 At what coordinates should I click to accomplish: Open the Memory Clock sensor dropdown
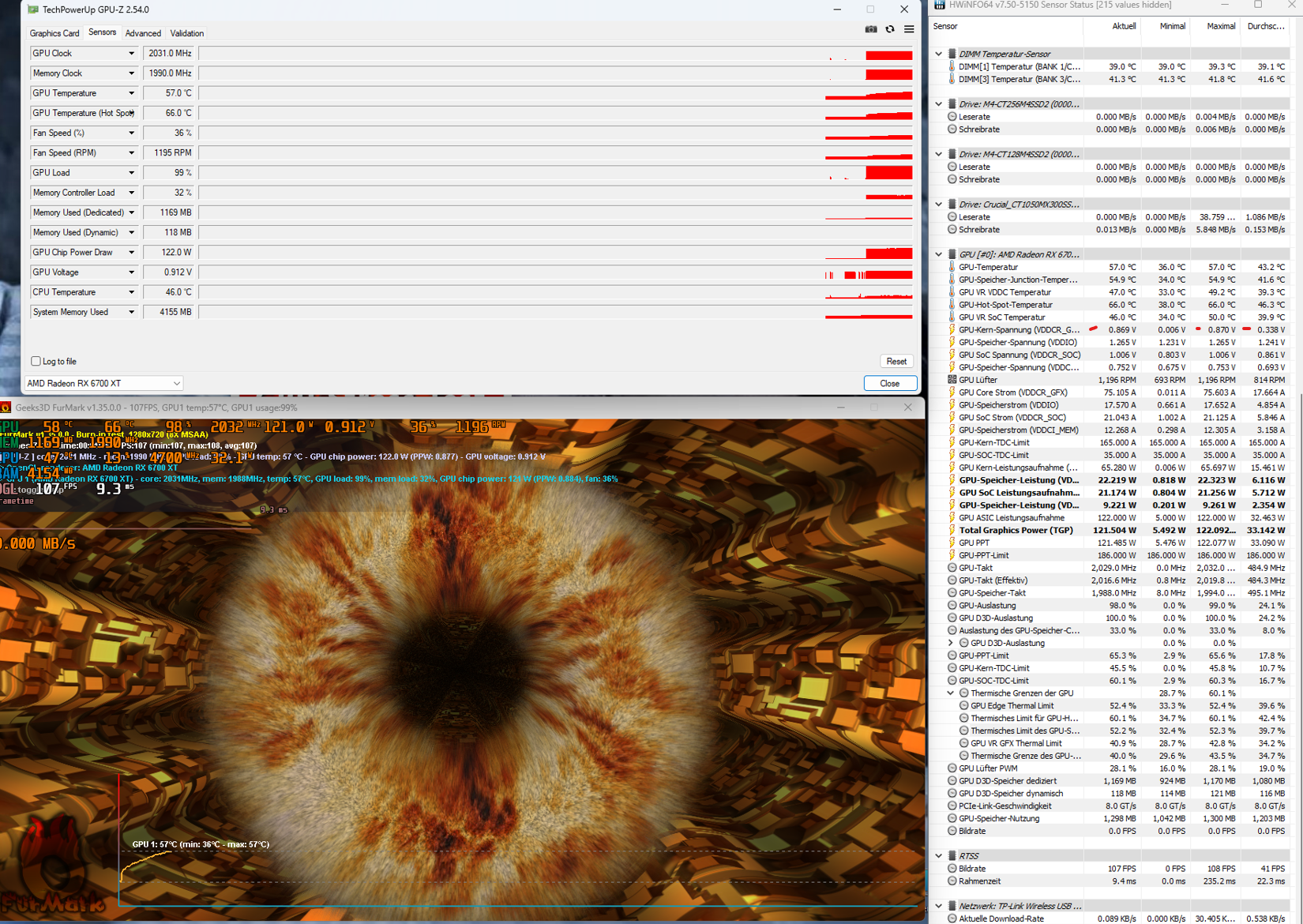click(x=131, y=73)
